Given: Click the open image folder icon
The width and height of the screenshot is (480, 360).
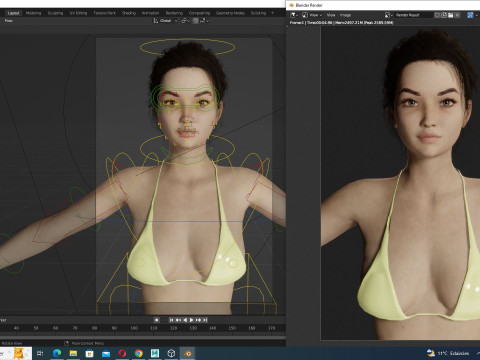Looking at the screenshot, I should 451,15.
